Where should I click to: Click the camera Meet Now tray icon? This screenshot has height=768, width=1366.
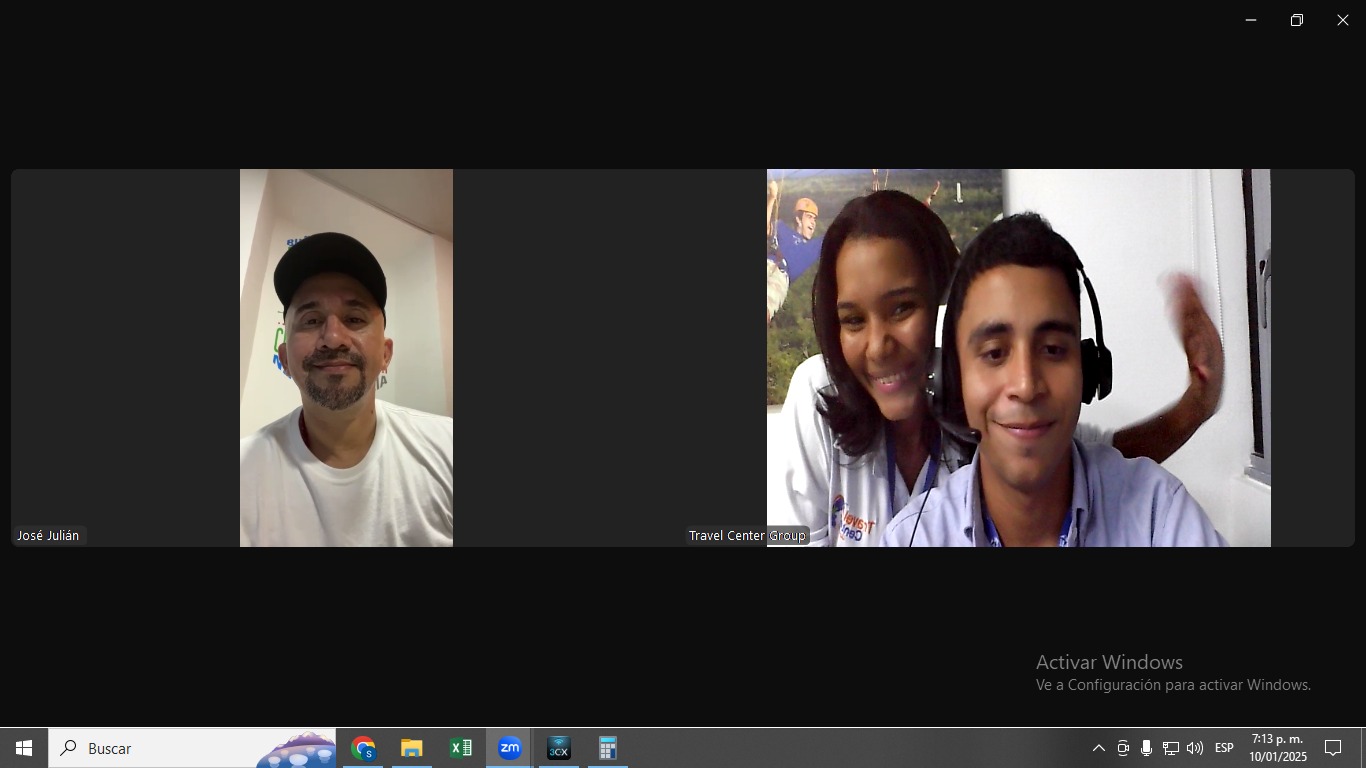[x=1123, y=748]
